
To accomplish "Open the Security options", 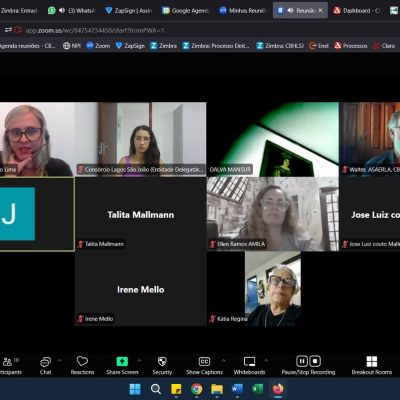I will (x=162, y=365).
